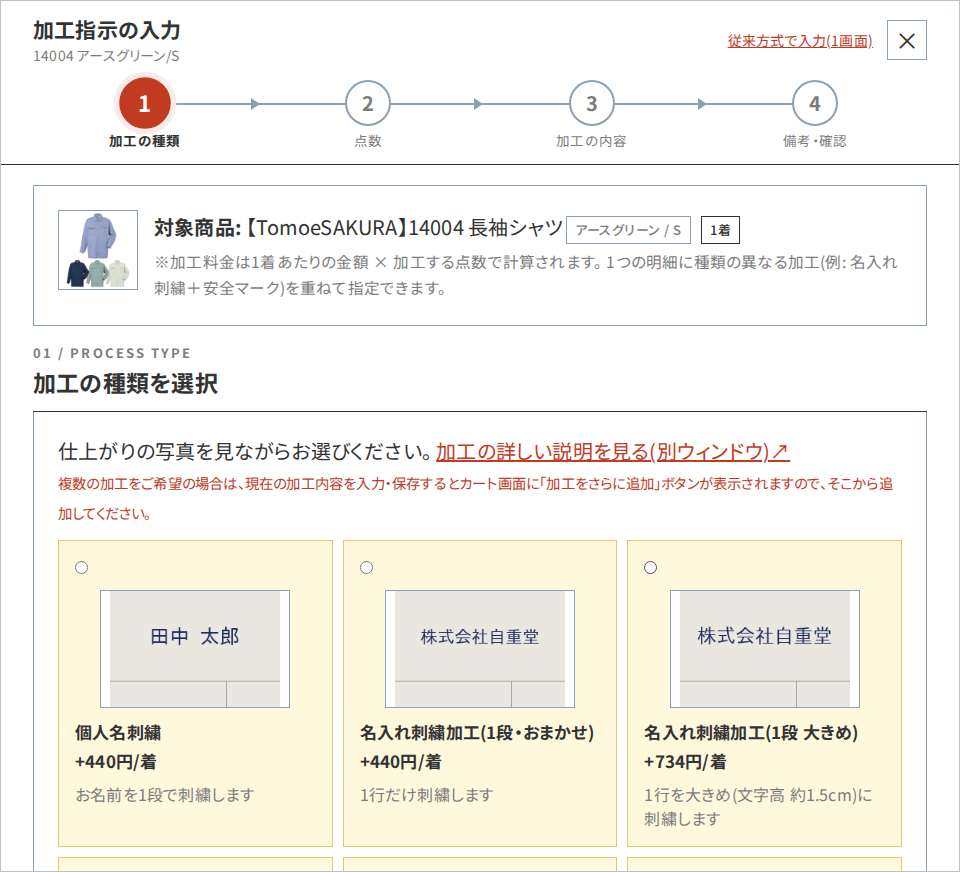Close the 加工指示の入力 dialog with X
This screenshot has width=960, height=872.
pyautogui.click(x=906, y=40)
